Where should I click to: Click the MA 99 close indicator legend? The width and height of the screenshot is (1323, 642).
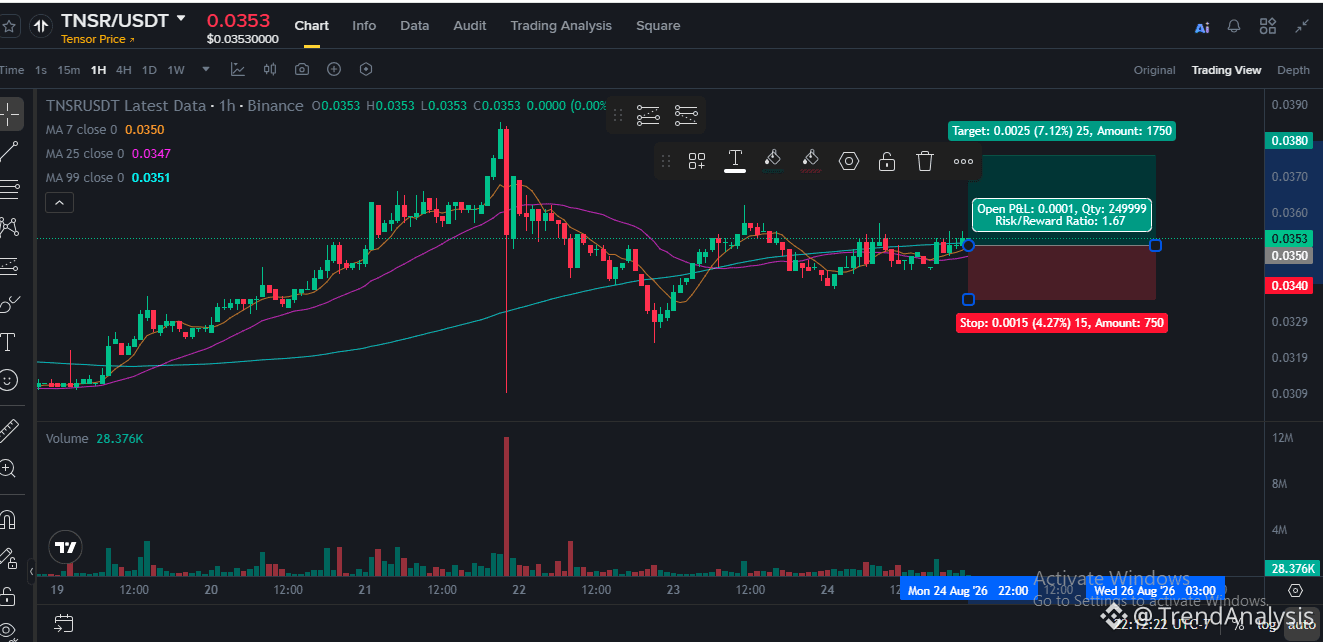(108, 177)
